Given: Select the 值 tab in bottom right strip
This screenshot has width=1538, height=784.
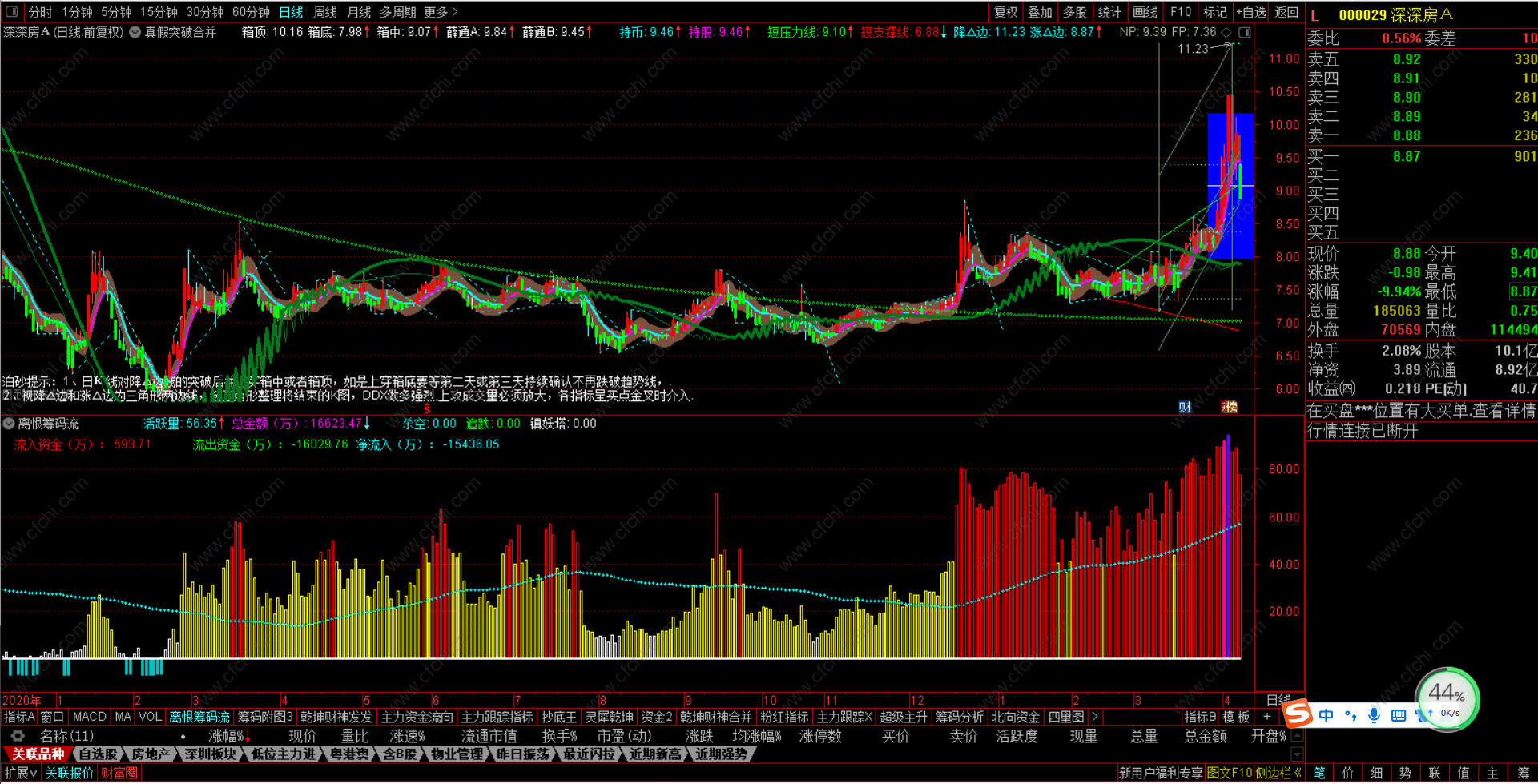Looking at the screenshot, I should tap(1464, 773).
